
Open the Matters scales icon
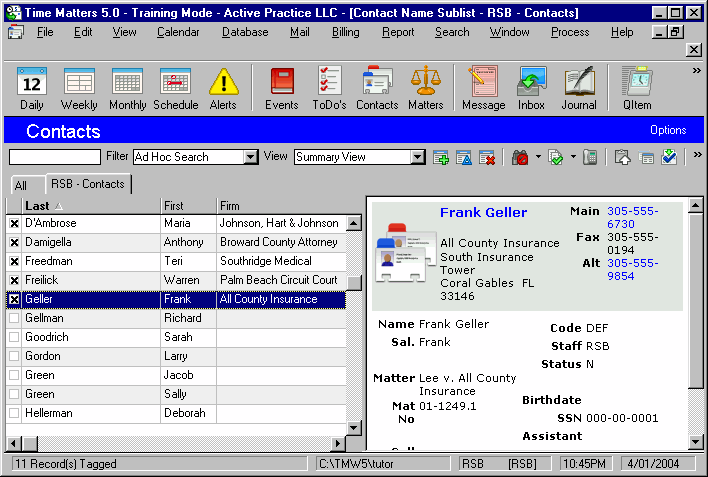click(425, 89)
